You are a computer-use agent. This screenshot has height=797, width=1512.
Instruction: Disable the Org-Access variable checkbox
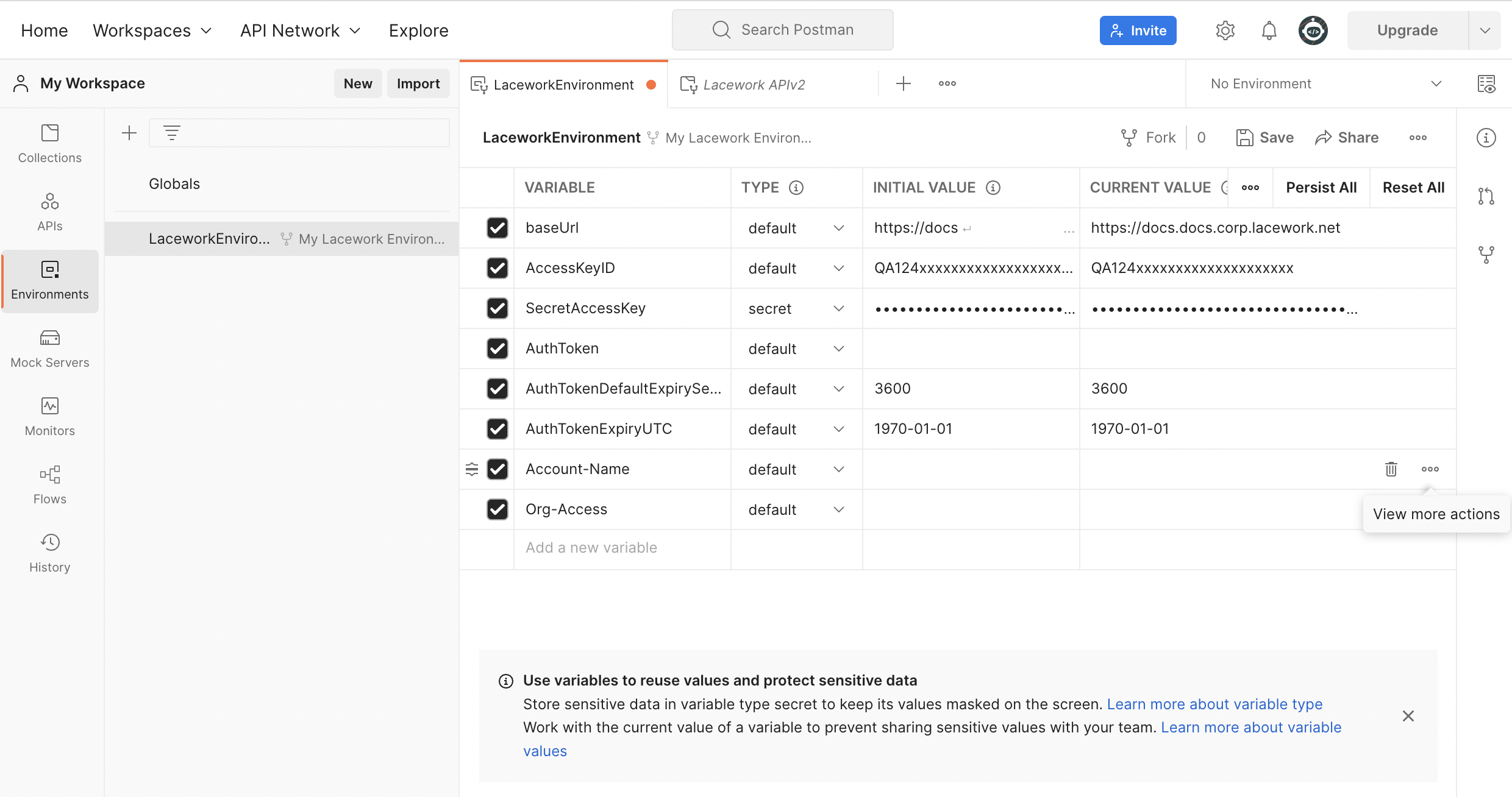point(497,509)
